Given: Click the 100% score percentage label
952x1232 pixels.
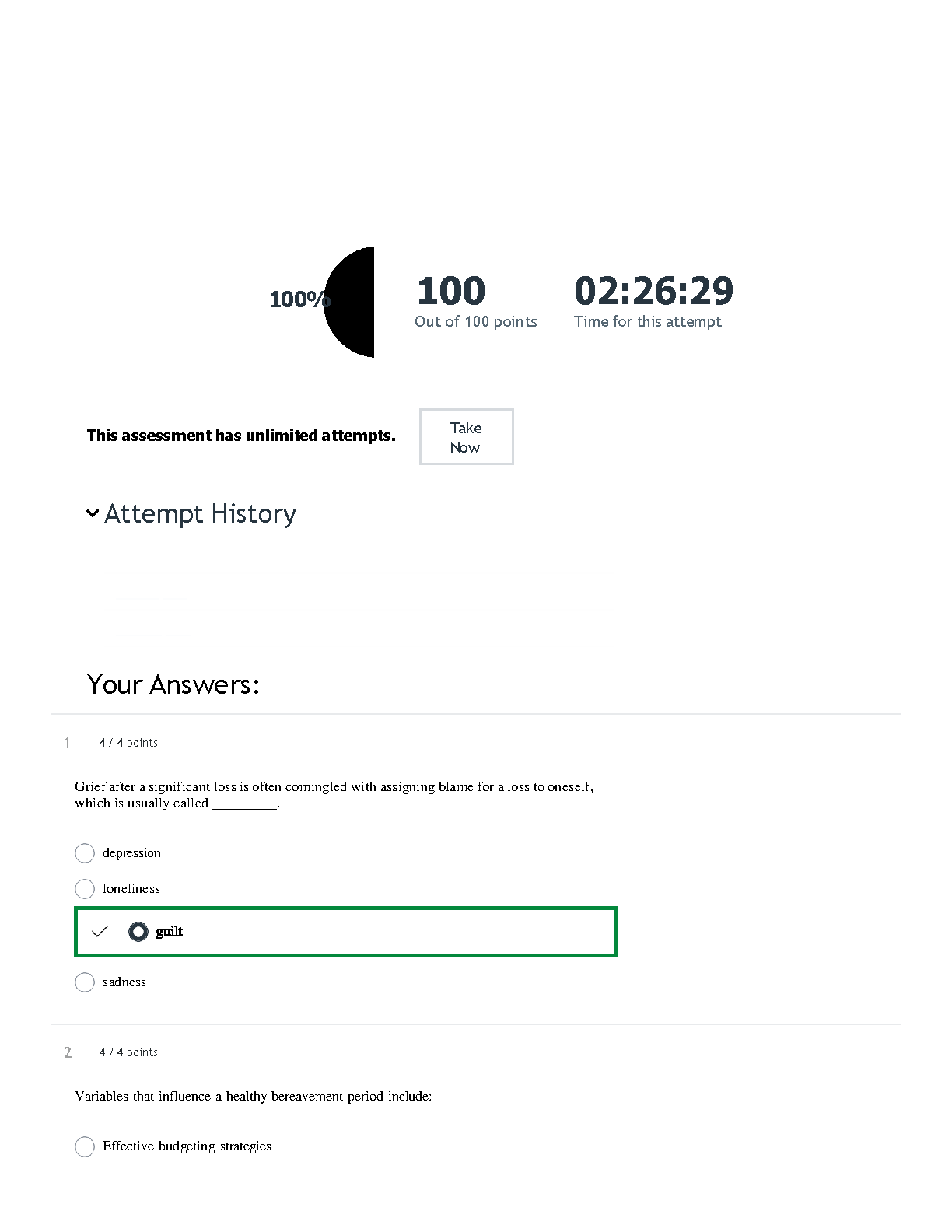Looking at the screenshot, I should click(x=296, y=299).
